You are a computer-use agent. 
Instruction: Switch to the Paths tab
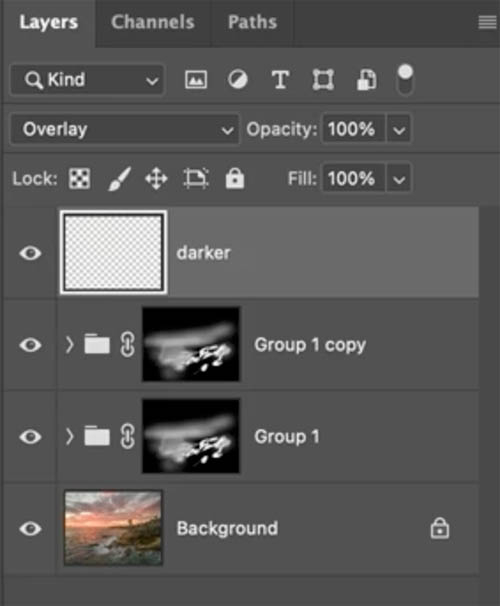click(252, 22)
